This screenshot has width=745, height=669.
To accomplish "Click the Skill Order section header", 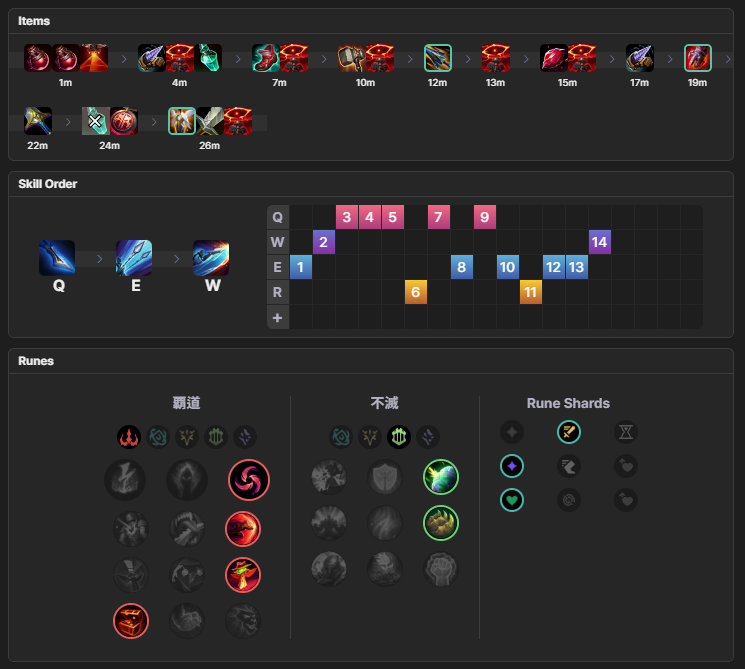I will coord(48,184).
